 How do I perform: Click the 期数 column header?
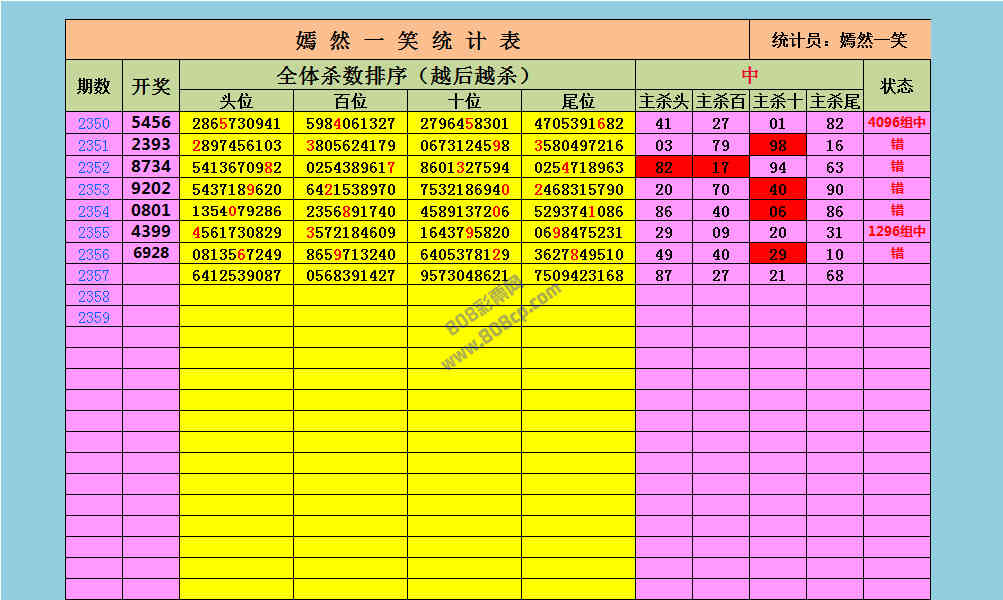pos(94,86)
